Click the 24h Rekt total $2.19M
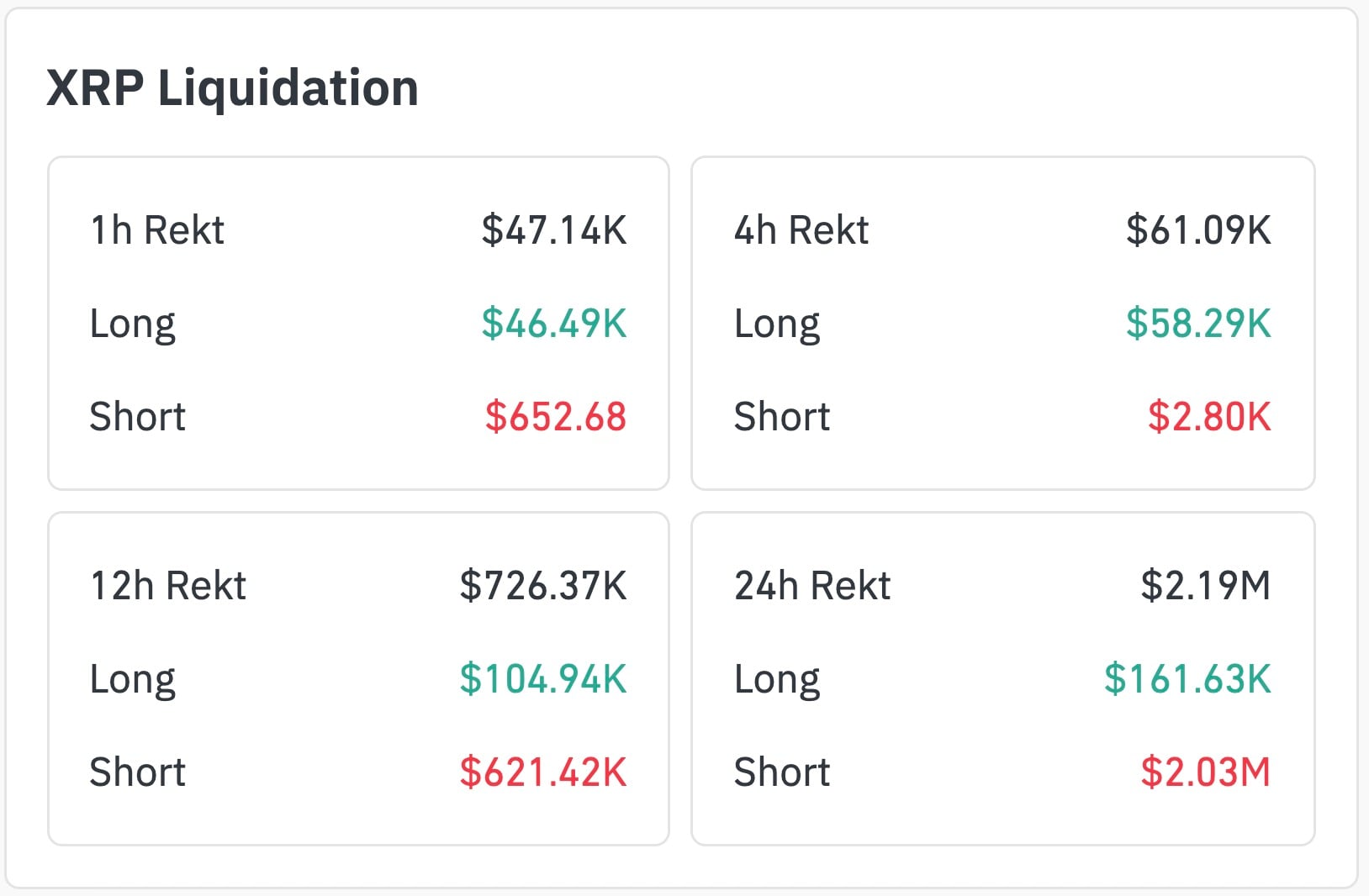This screenshot has width=1369, height=896. pyautogui.click(x=1205, y=586)
